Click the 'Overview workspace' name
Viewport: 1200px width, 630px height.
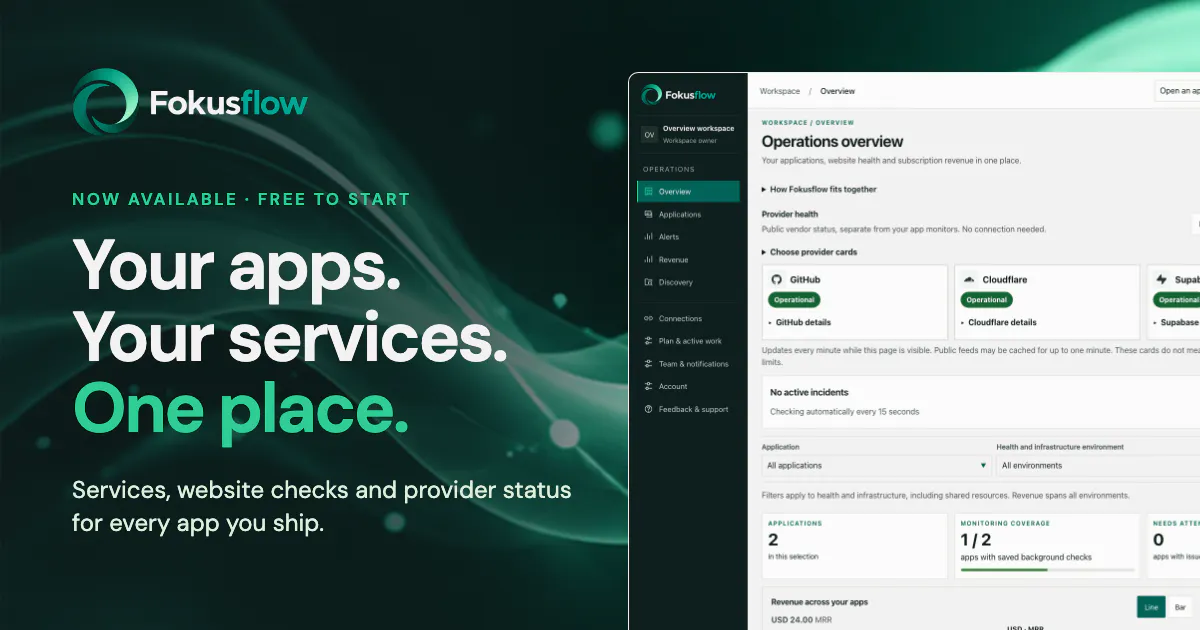(698, 129)
